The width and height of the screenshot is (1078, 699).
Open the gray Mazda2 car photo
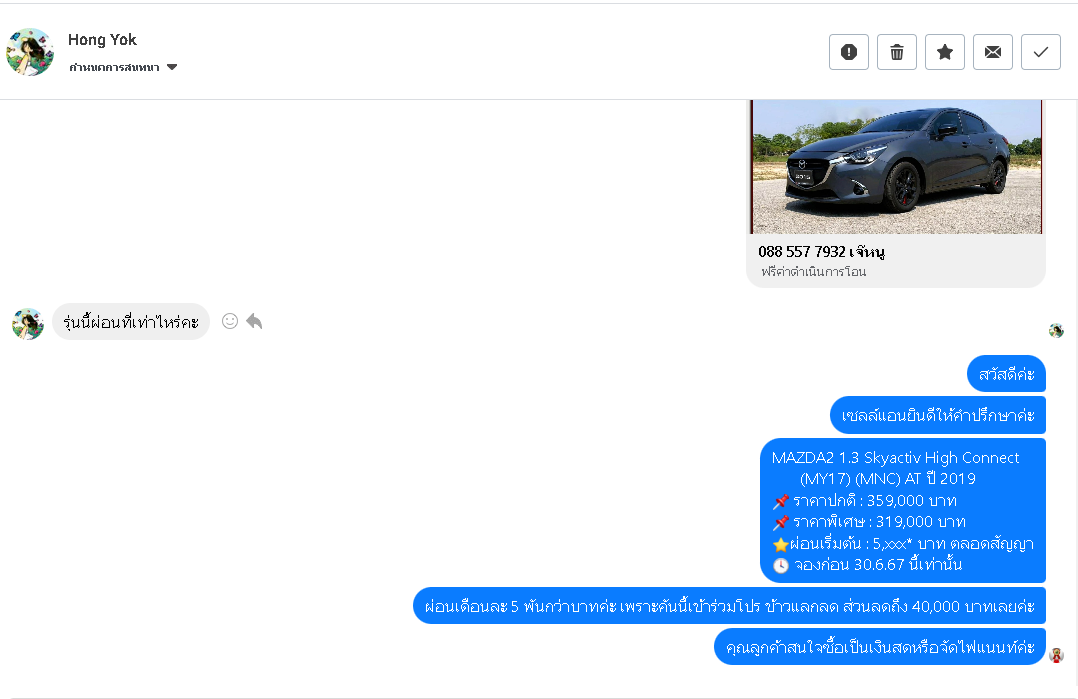point(896,167)
